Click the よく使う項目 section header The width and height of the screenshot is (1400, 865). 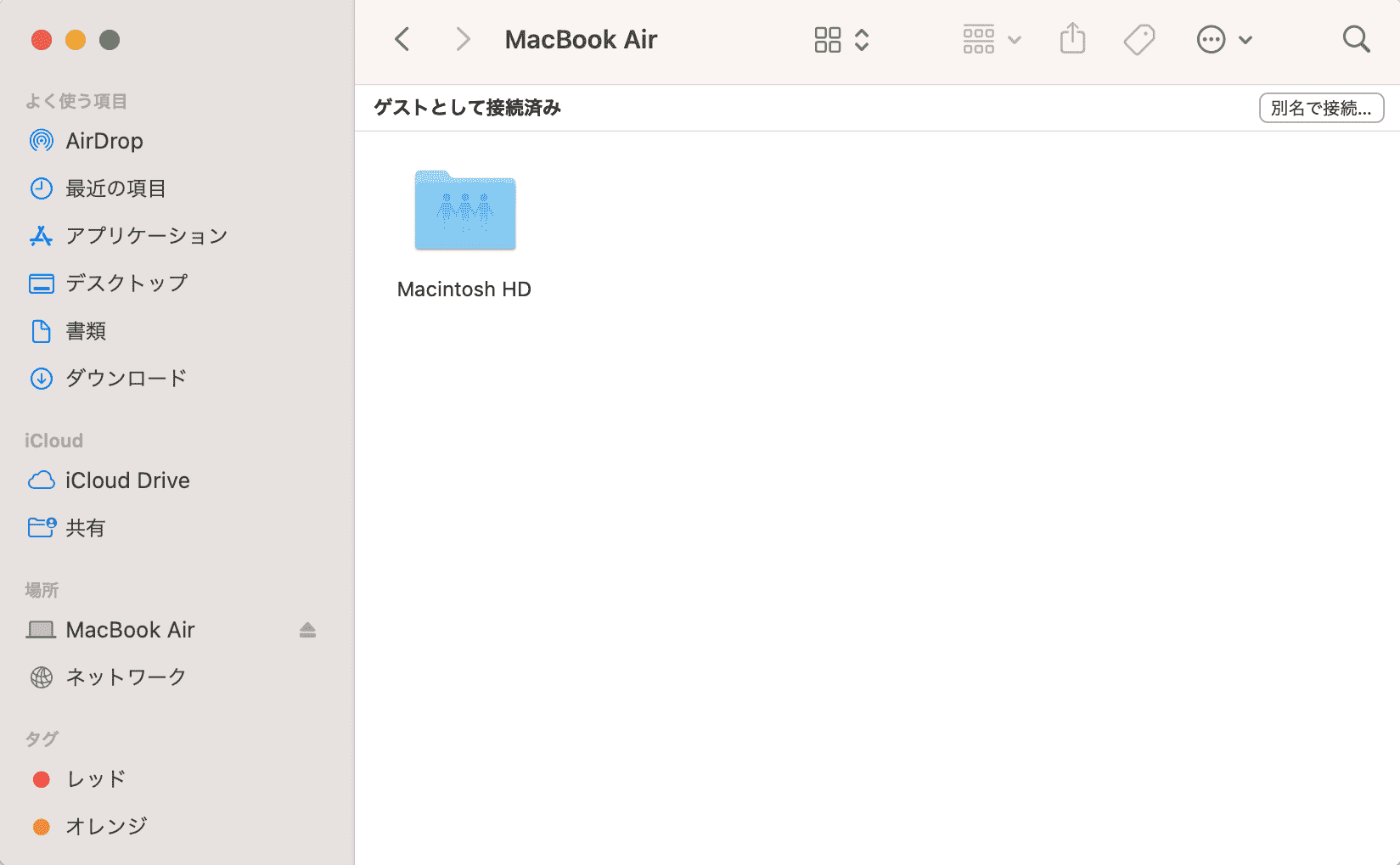pos(76,101)
